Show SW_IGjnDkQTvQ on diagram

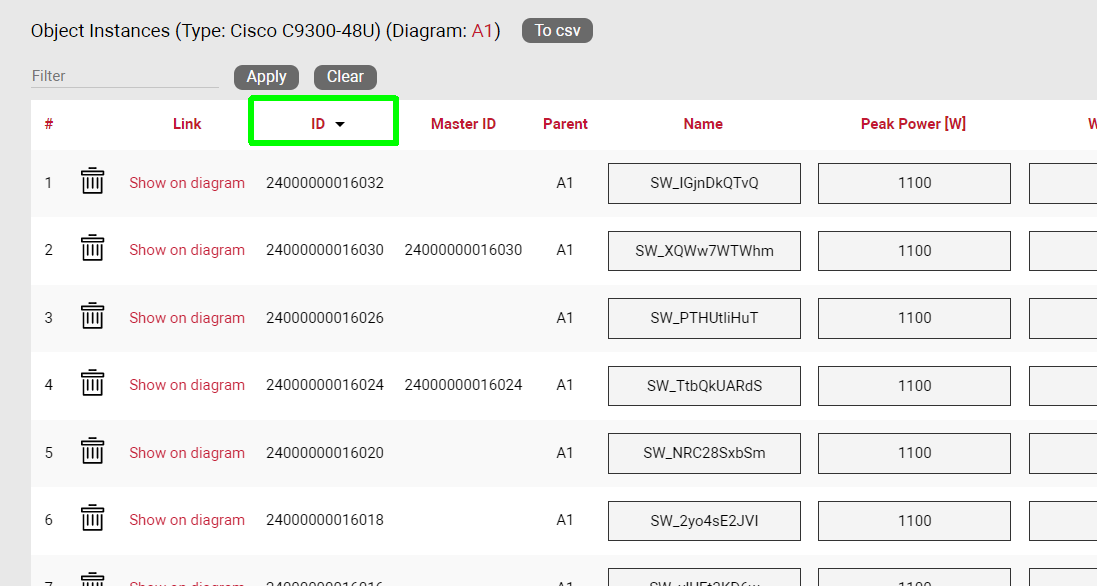point(187,183)
